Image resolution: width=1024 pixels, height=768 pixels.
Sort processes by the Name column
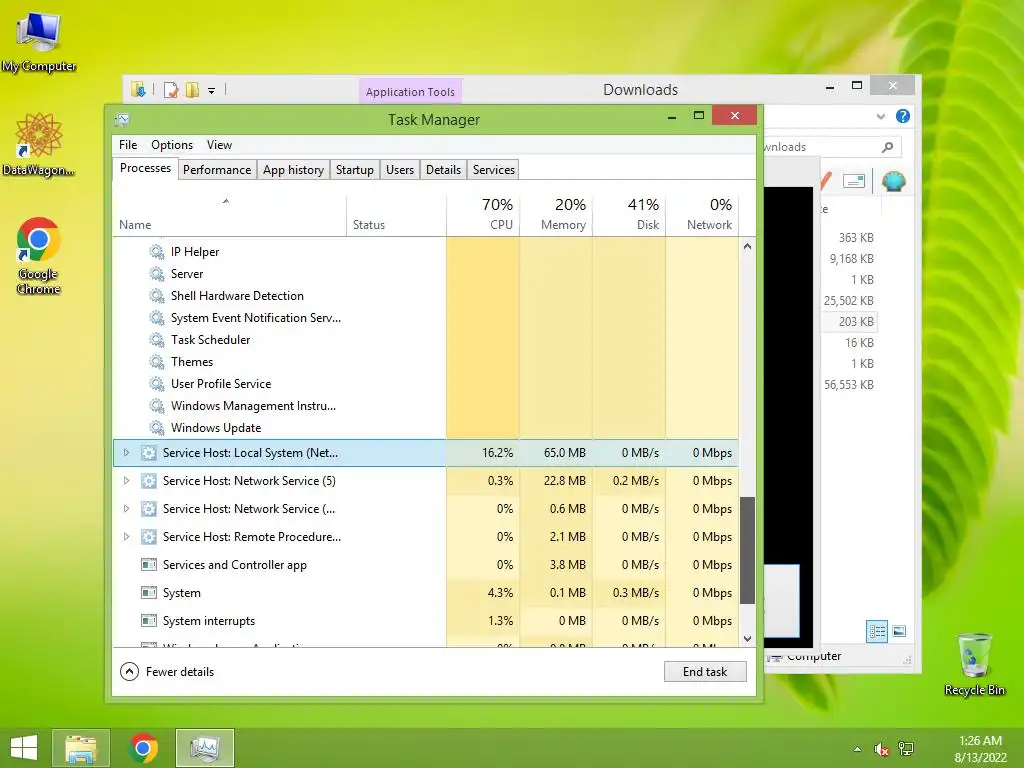tap(229, 216)
